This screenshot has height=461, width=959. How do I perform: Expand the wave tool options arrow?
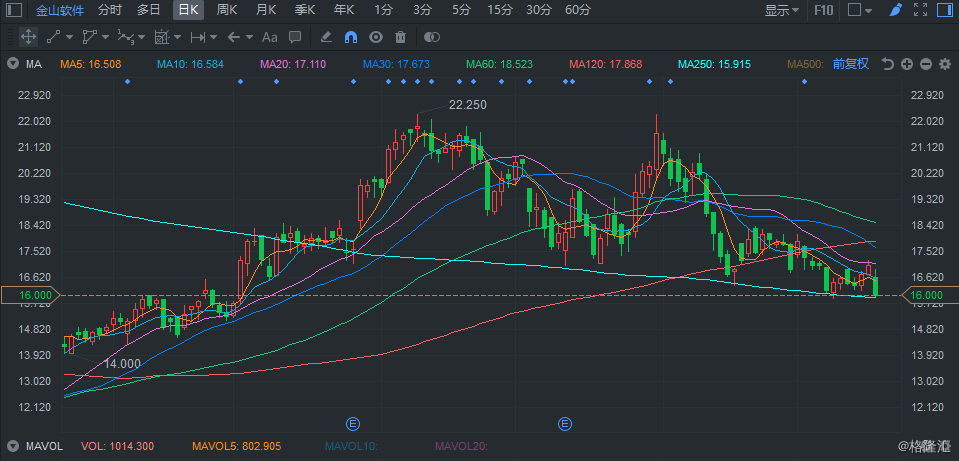click(x=141, y=37)
